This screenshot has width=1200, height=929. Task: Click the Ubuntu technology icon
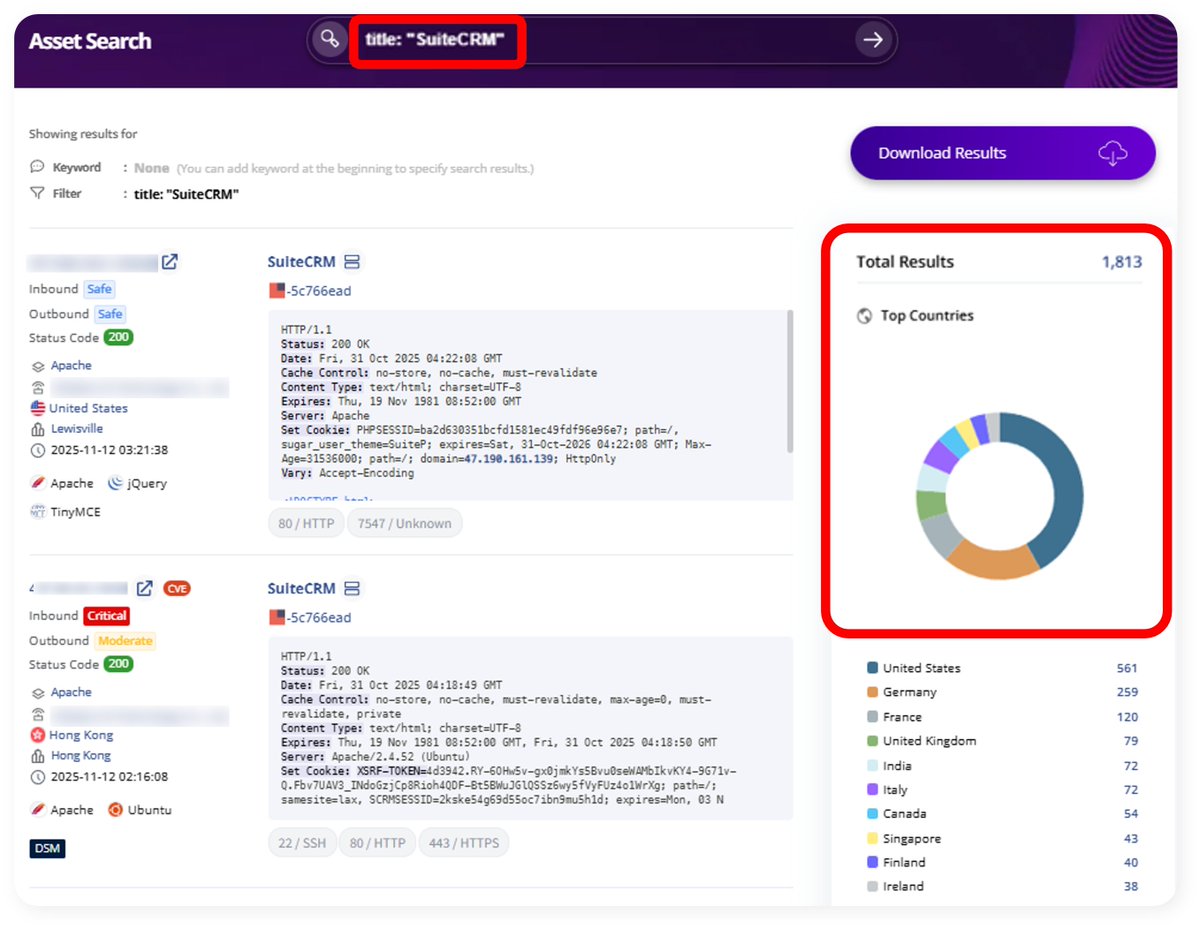tap(116, 810)
